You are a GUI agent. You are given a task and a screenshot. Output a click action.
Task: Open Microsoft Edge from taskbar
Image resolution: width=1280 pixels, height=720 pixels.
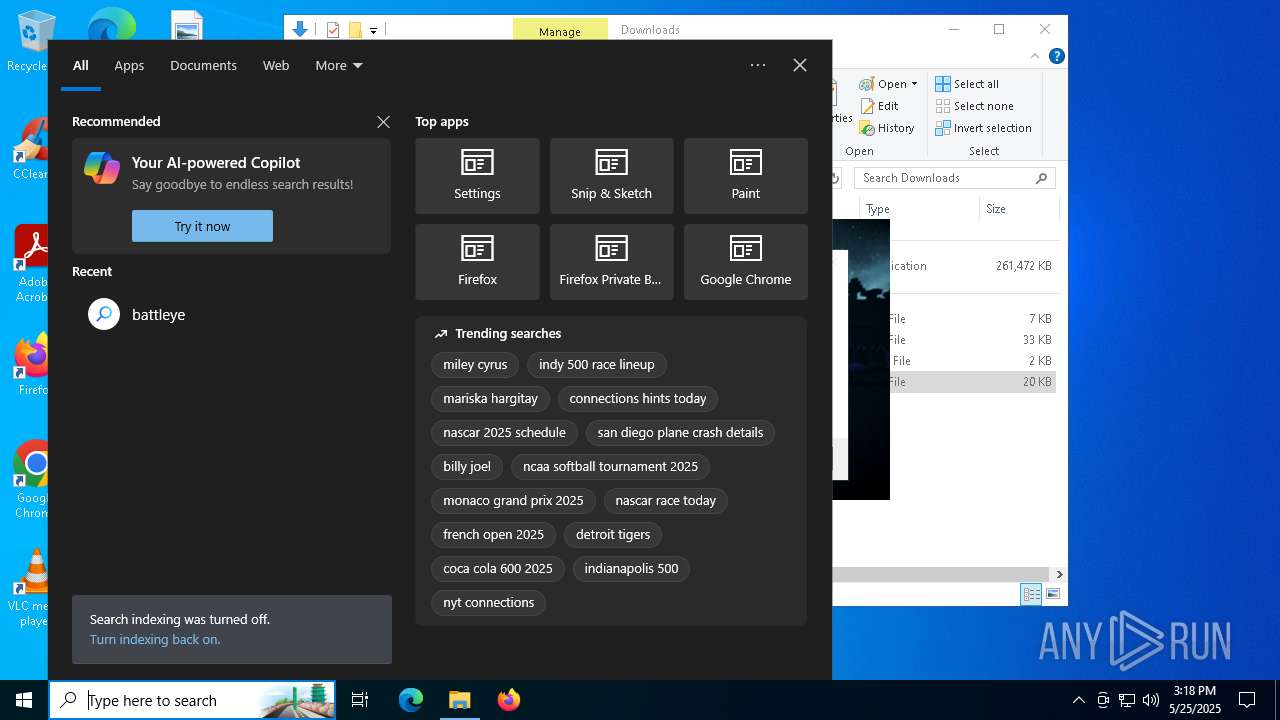coord(411,700)
